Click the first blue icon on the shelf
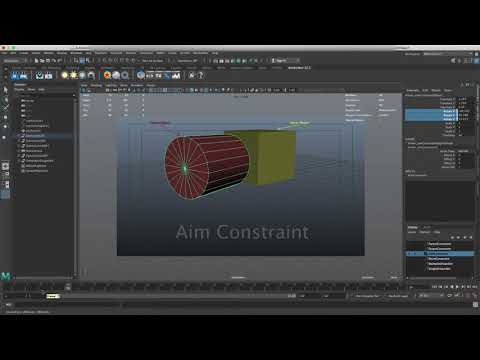The width and height of the screenshot is (480, 360). (x=15, y=76)
